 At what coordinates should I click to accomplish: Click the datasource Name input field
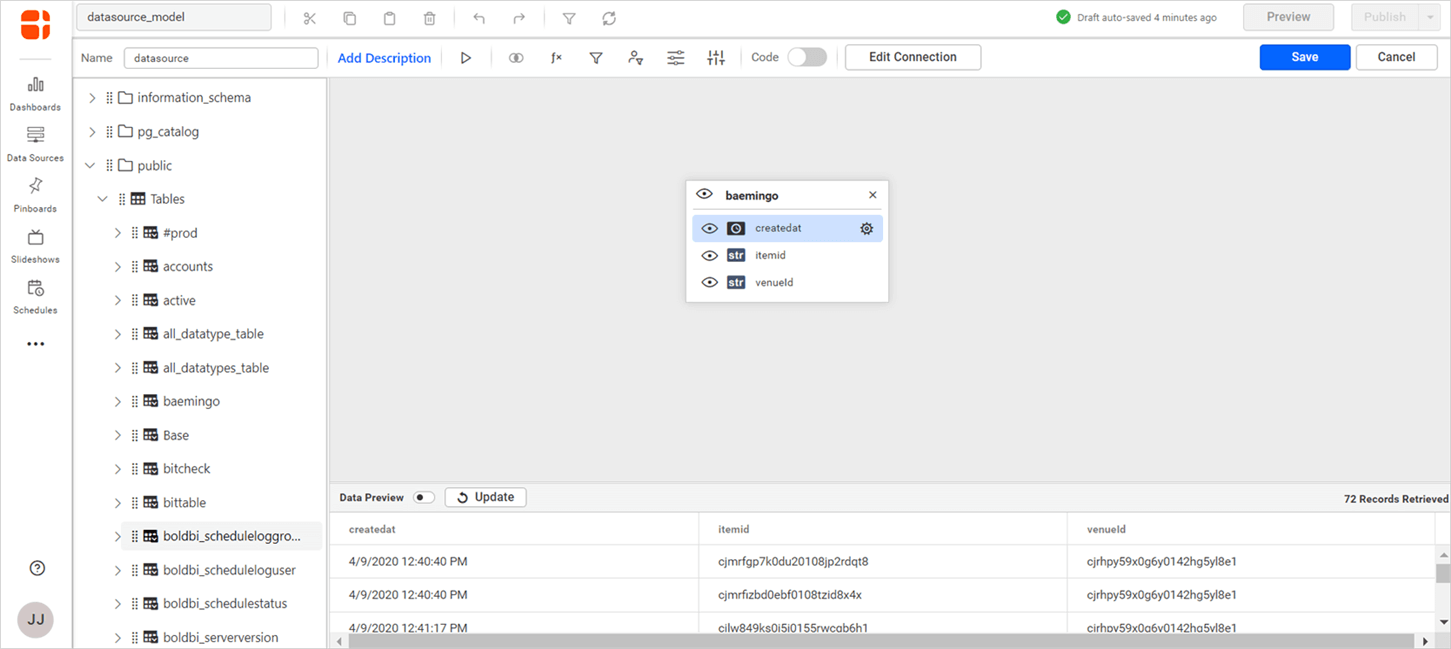(221, 58)
